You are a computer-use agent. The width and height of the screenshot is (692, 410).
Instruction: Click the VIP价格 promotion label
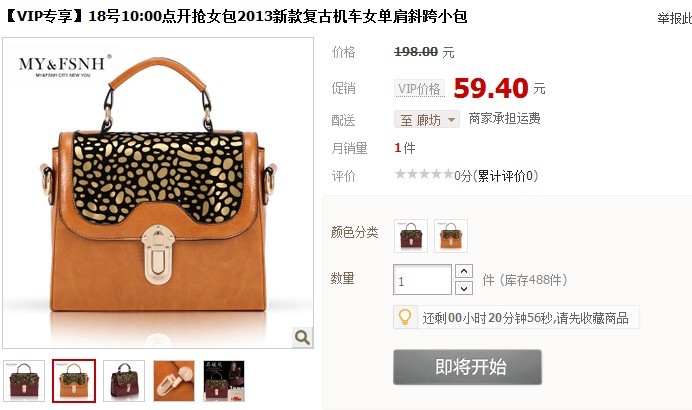419,89
